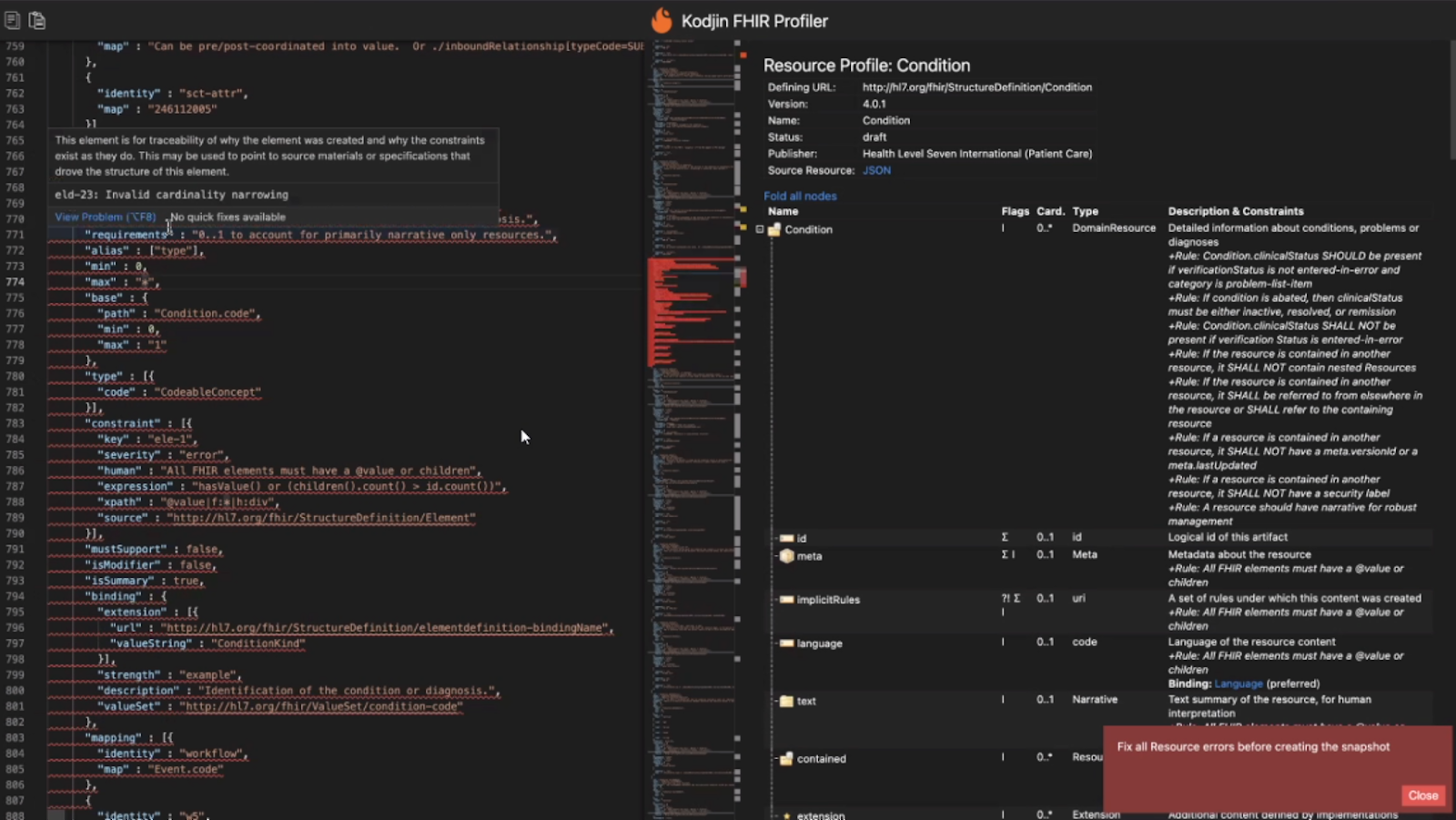The height and width of the screenshot is (820, 1456).
Task: Click the Kodjin flame logo
Action: pos(662,20)
